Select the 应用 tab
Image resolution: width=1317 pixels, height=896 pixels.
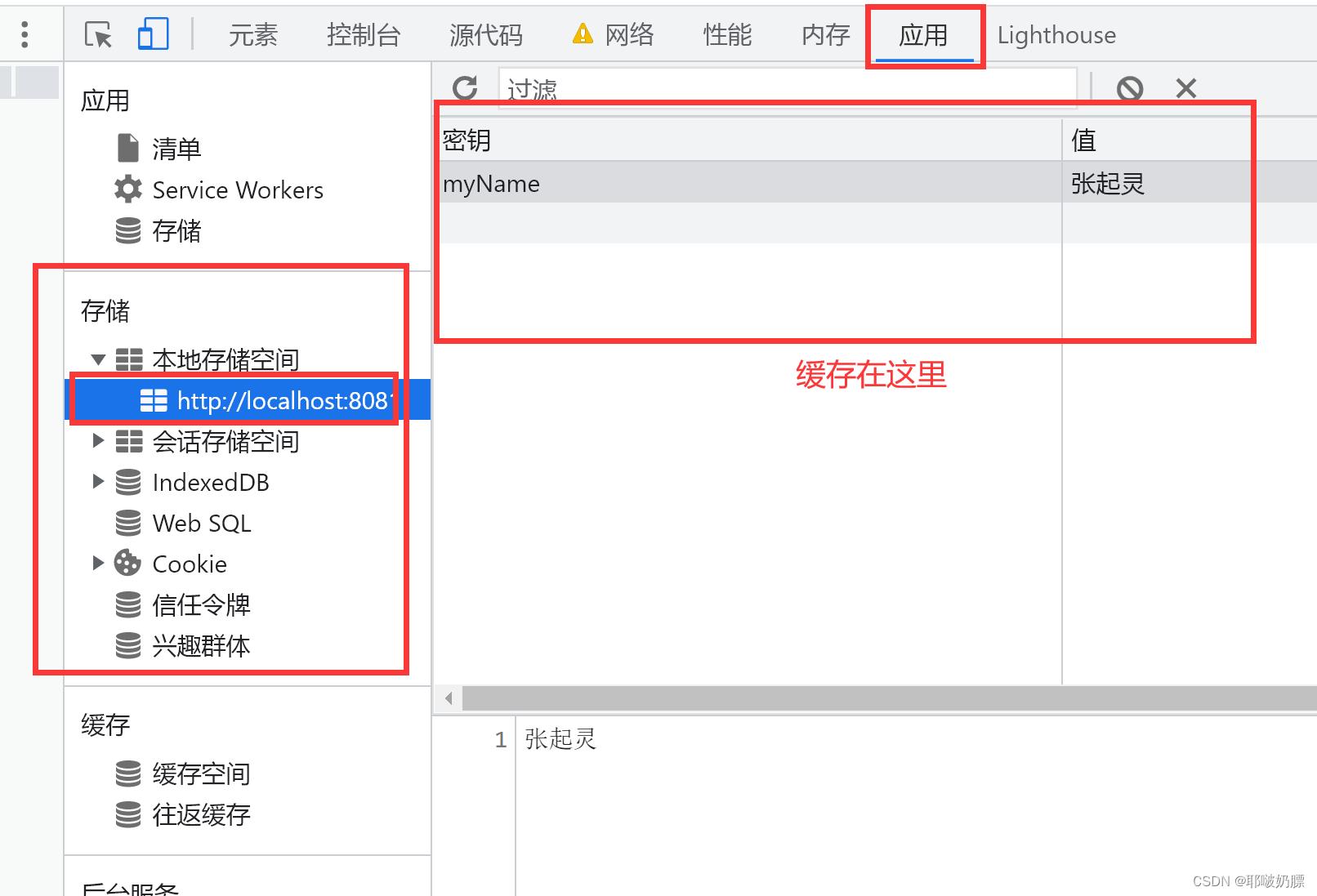tap(924, 35)
